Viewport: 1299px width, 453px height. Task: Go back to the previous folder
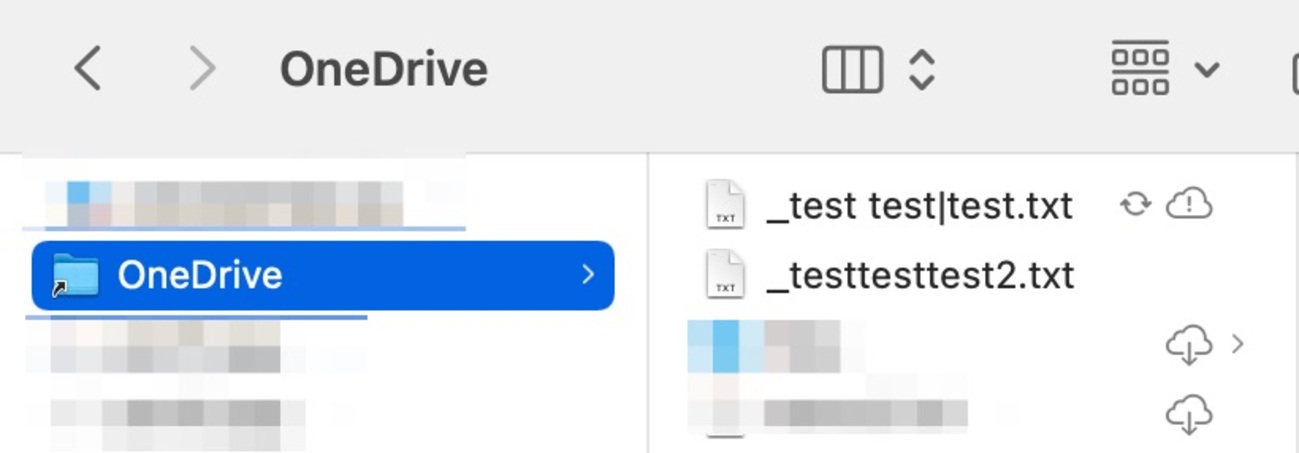point(88,70)
